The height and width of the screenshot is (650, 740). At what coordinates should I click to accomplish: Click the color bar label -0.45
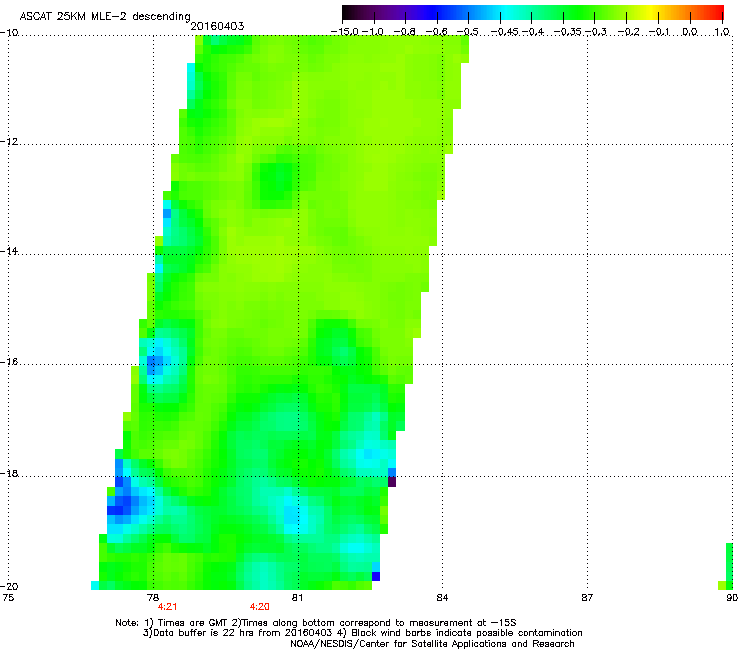tap(504, 32)
